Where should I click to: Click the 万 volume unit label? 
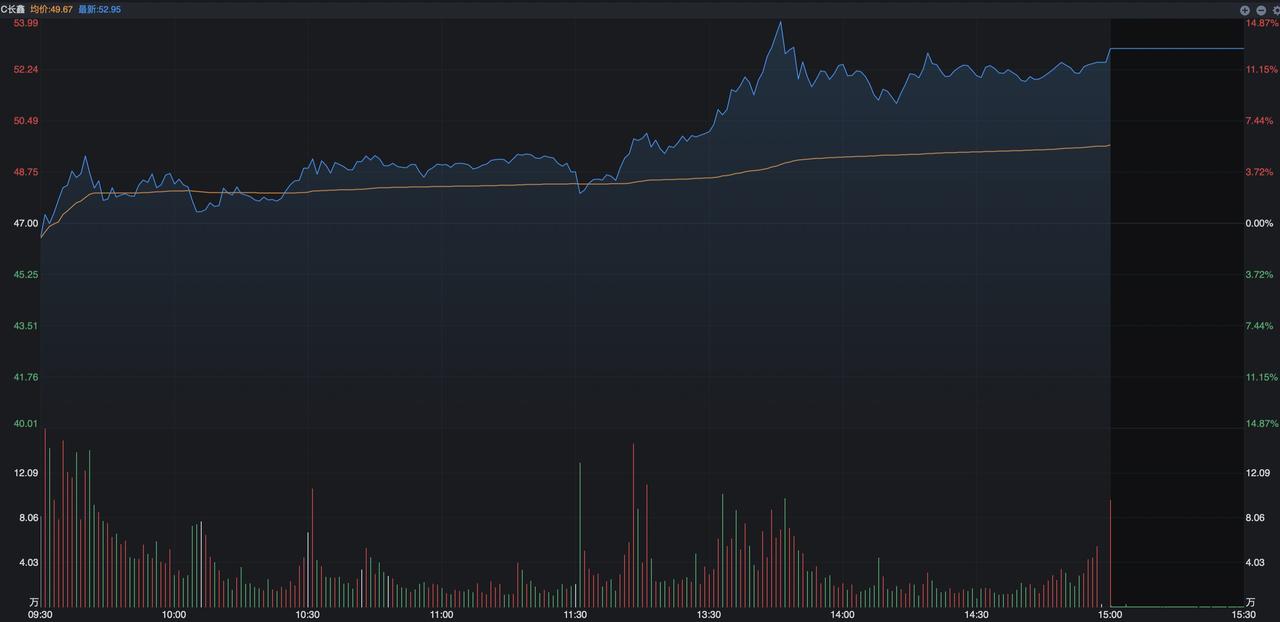click(34, 602)
